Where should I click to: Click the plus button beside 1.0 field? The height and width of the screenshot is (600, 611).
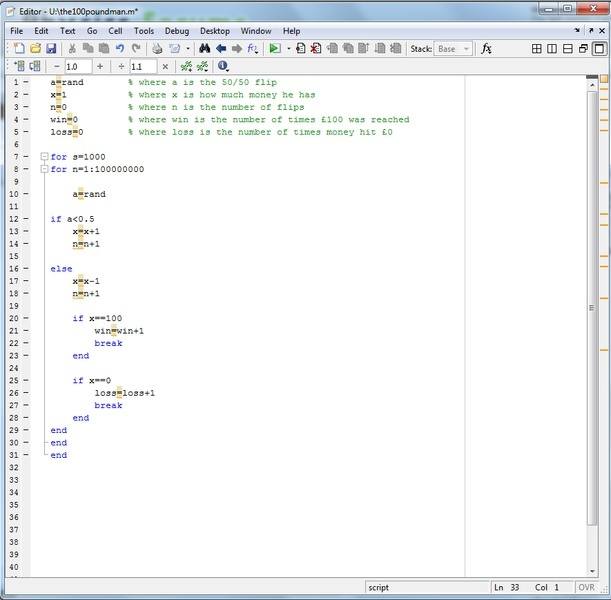click(x=100, y=67)
